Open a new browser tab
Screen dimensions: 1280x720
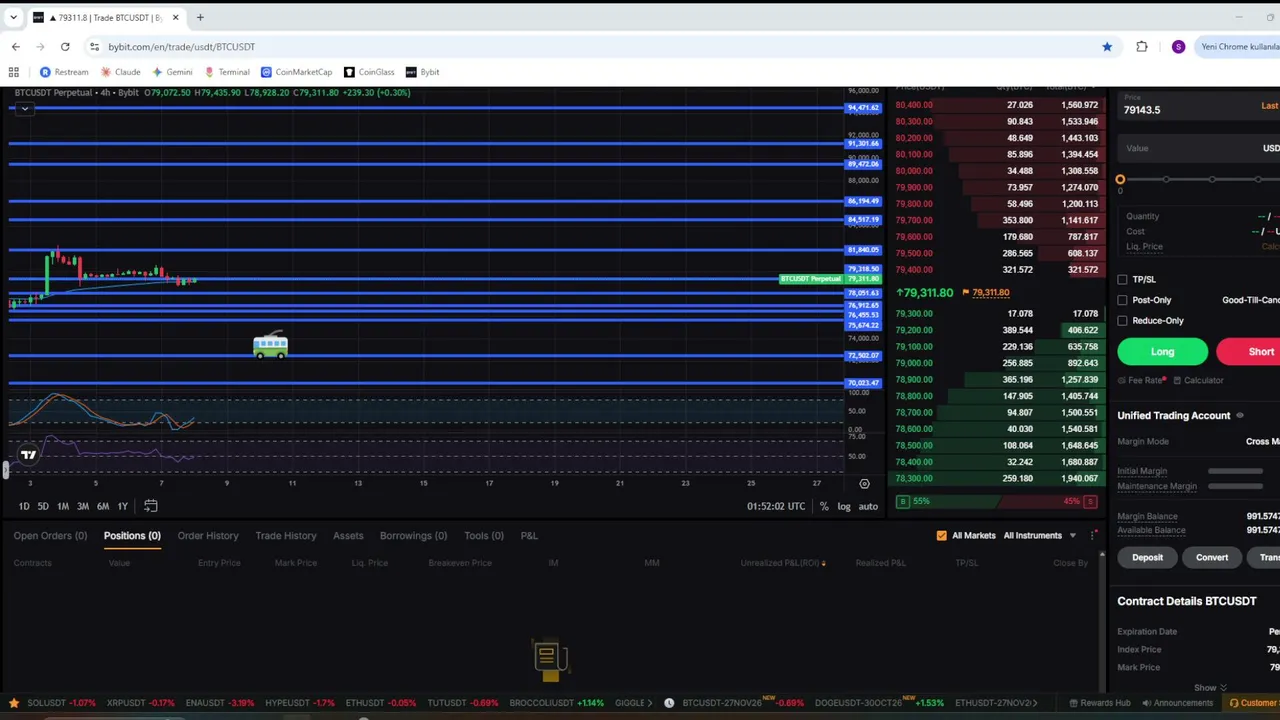pyautogui.click(x=200, y=17)
